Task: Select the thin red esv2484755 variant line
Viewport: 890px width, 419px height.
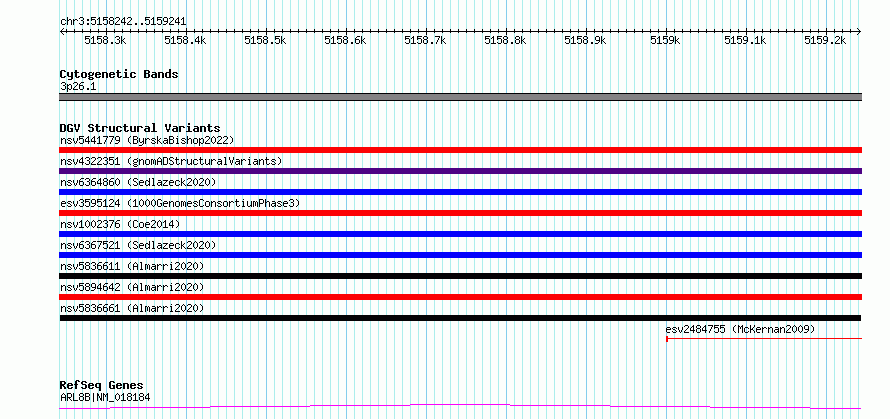Action: coord(764,339)
